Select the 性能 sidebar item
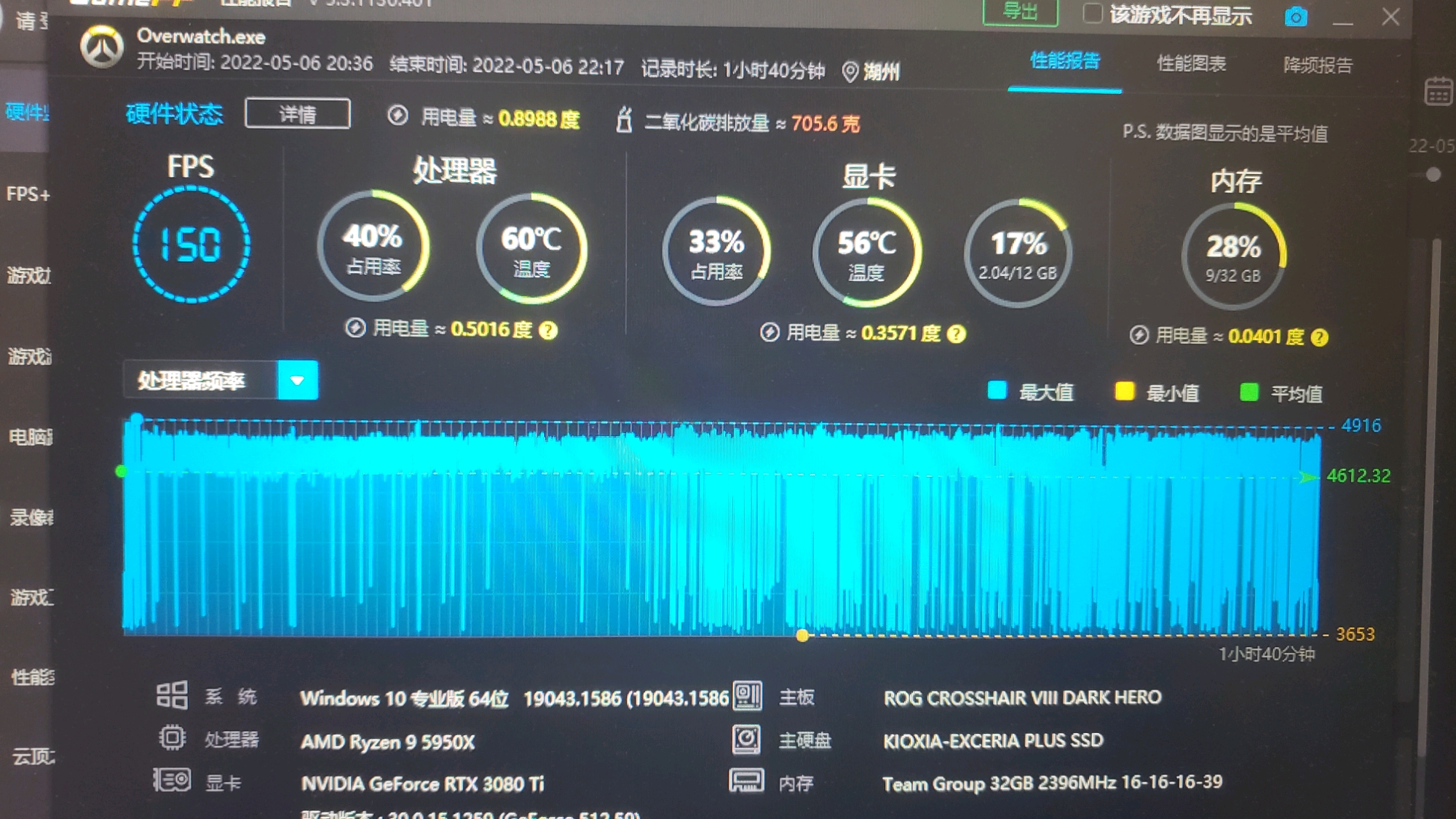The image size is (1456, 819). pos(33,677)
